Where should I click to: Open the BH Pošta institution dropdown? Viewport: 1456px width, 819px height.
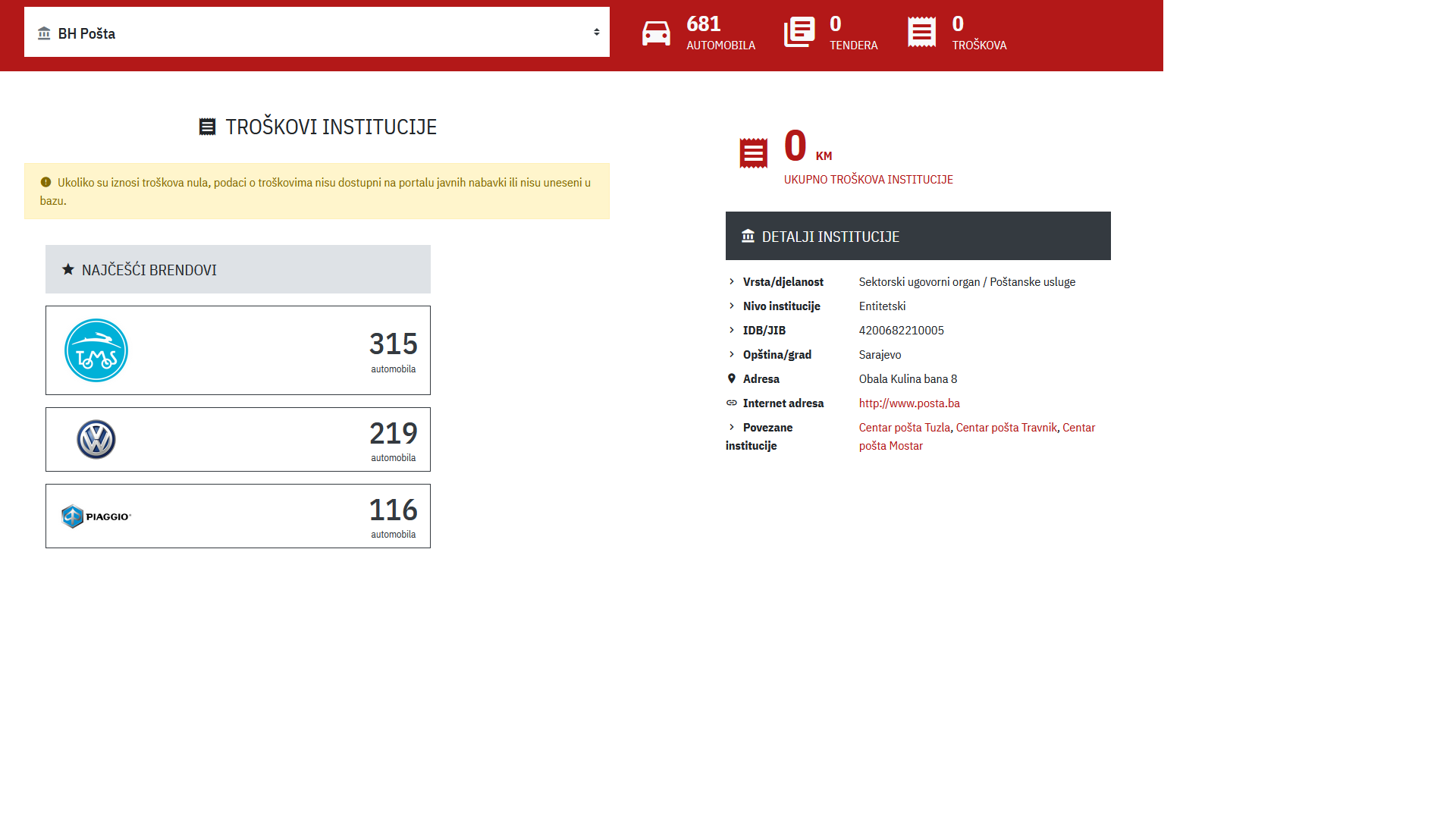(x=316, y=32)
